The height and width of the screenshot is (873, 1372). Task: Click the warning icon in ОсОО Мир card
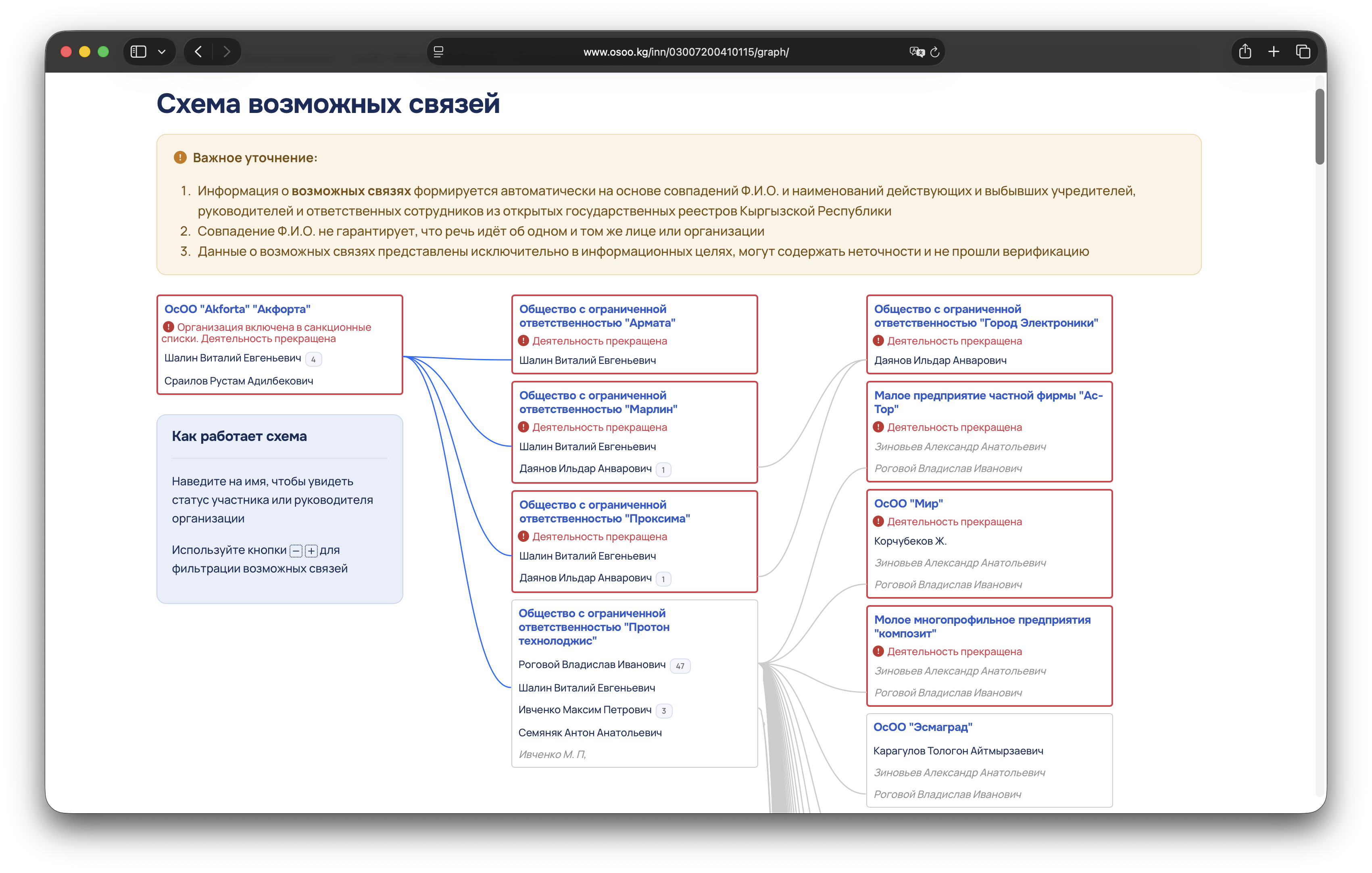point(879,521)
